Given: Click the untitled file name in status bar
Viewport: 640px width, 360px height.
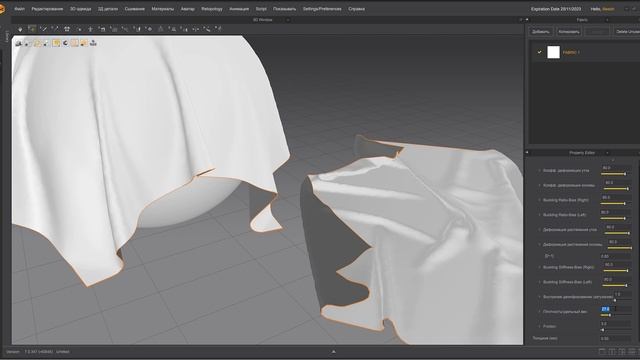Looking at the screenshot, I should (62, 351).
